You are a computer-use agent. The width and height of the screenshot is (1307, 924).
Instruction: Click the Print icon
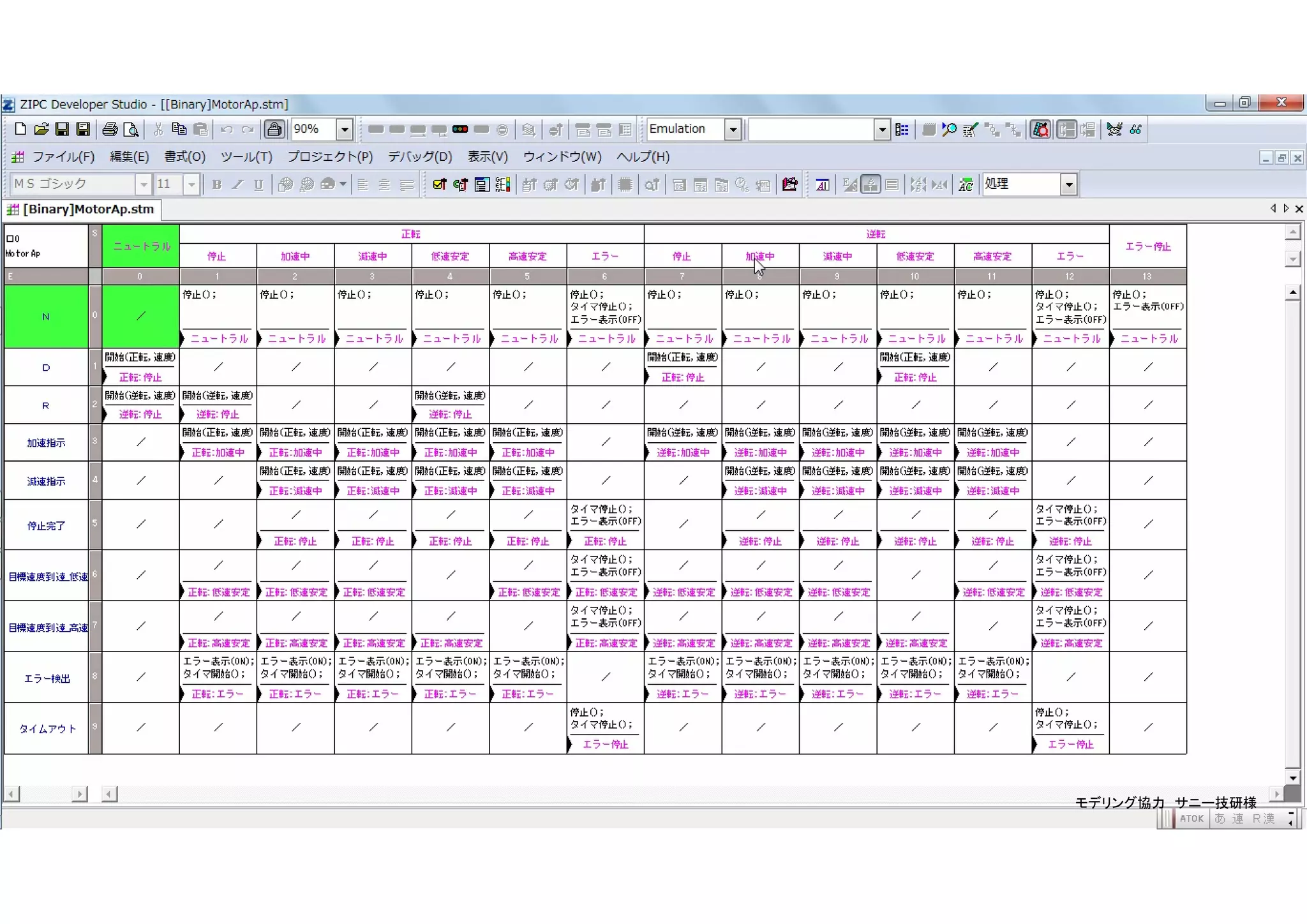(110, 130)
